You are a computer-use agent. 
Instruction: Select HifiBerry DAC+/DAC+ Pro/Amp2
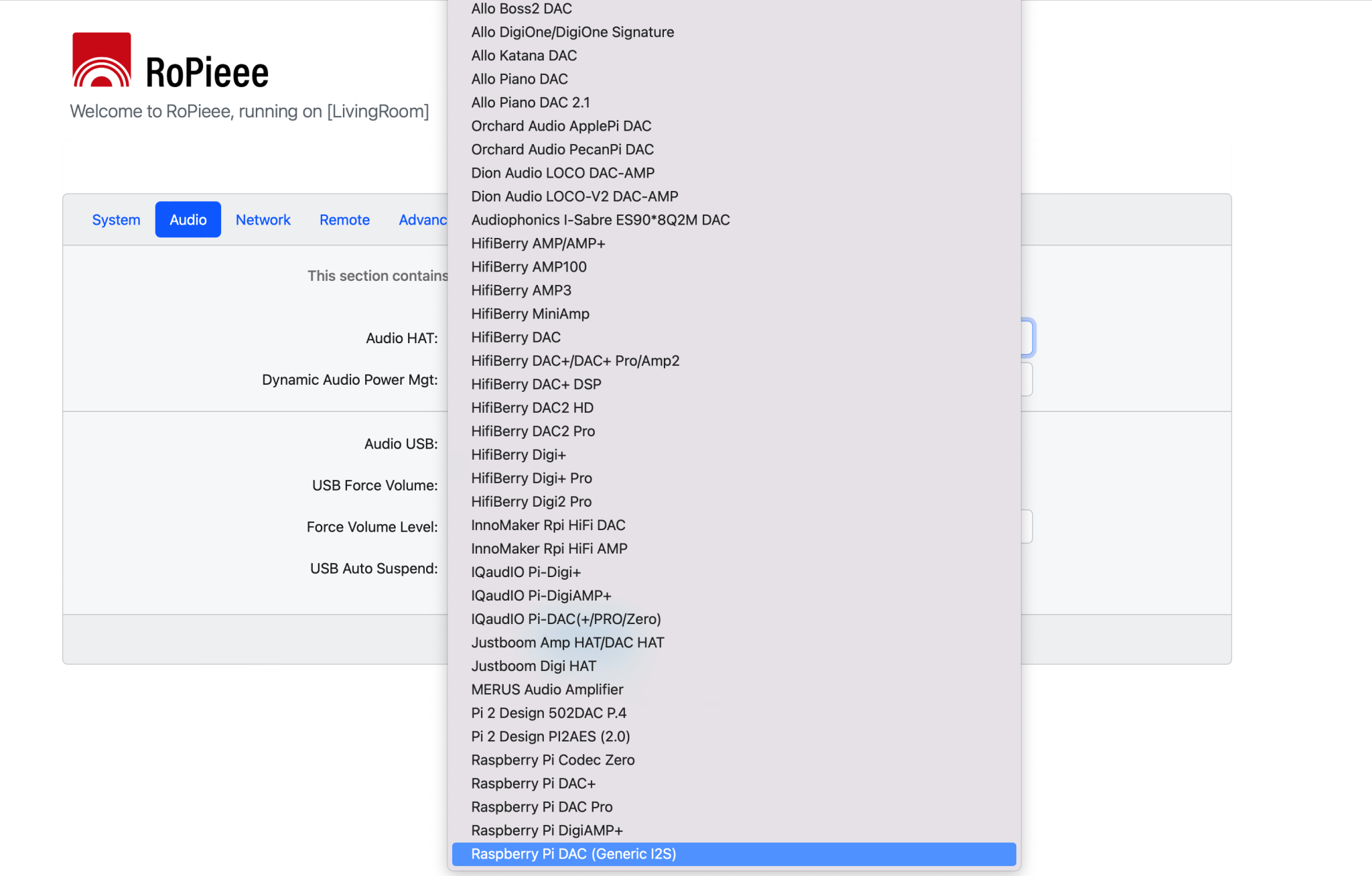pyautogui.click(x=734, y=361)
